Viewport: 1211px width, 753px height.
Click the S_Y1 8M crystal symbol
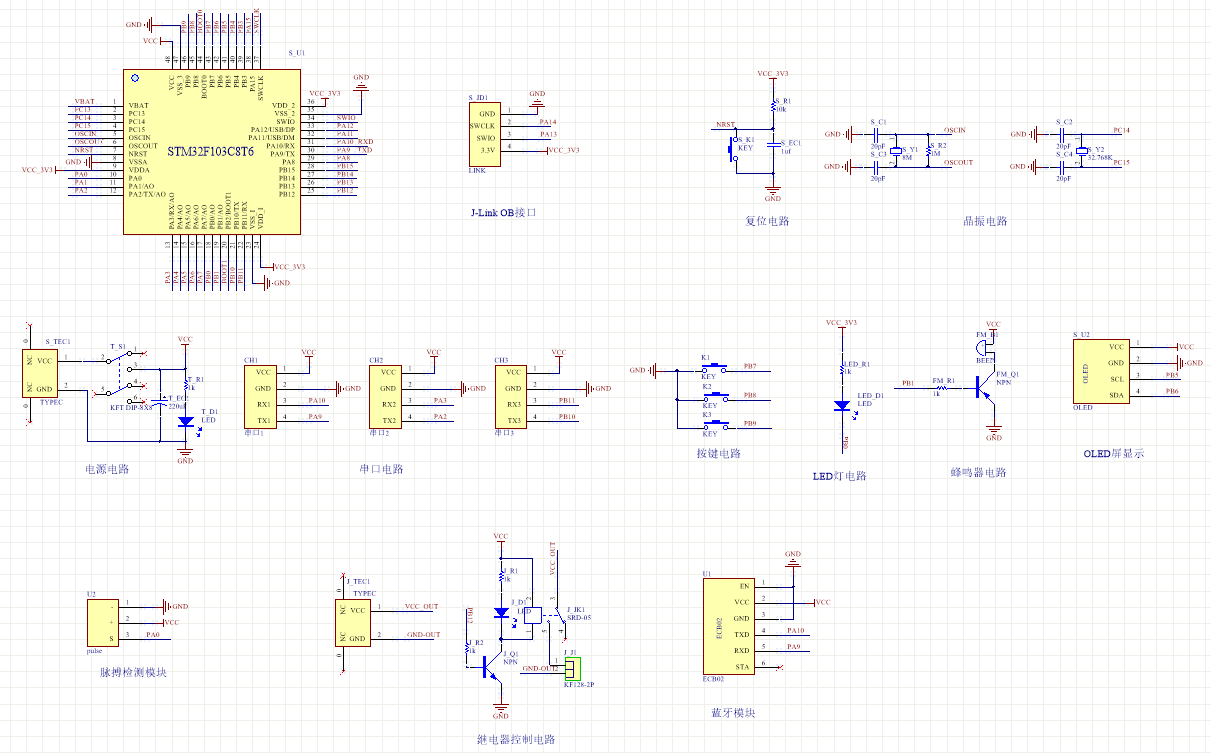[x=897, y=150]
